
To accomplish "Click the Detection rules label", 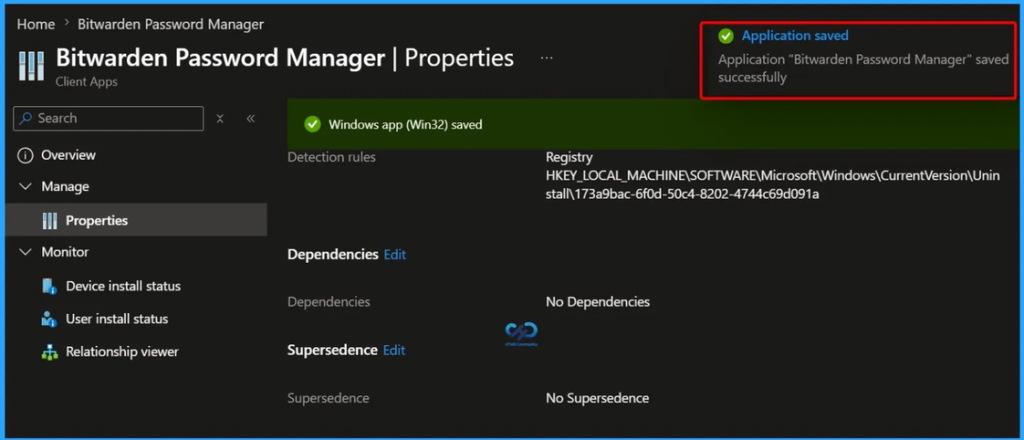I will [332, 157].
